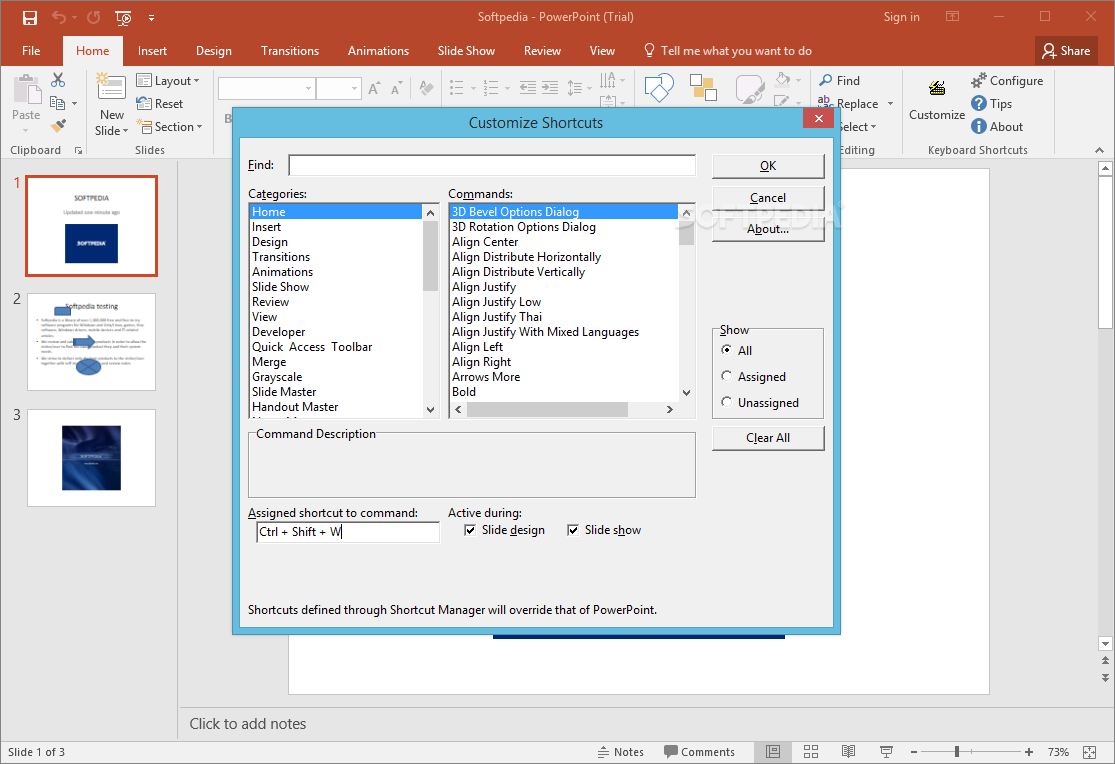
Task: Click the New Slide icon
Action: click(x=111, y=86)
